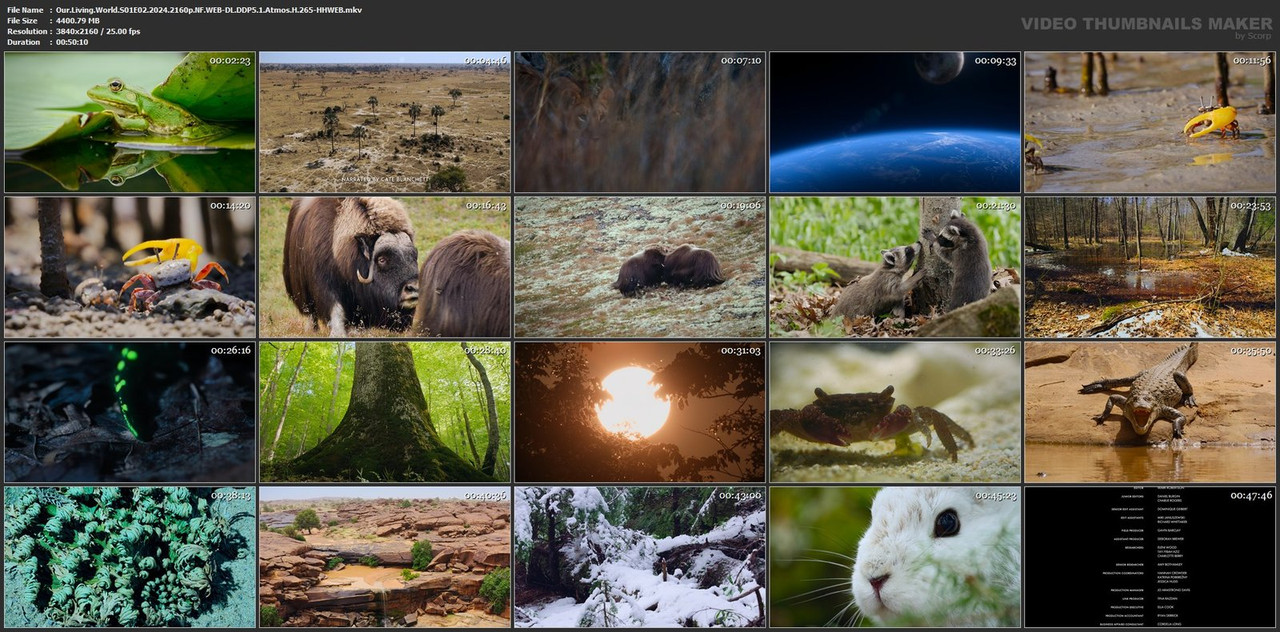Select the fiddler crab close-up thumbnail at 00:14:20

click(x=130, y=267)
